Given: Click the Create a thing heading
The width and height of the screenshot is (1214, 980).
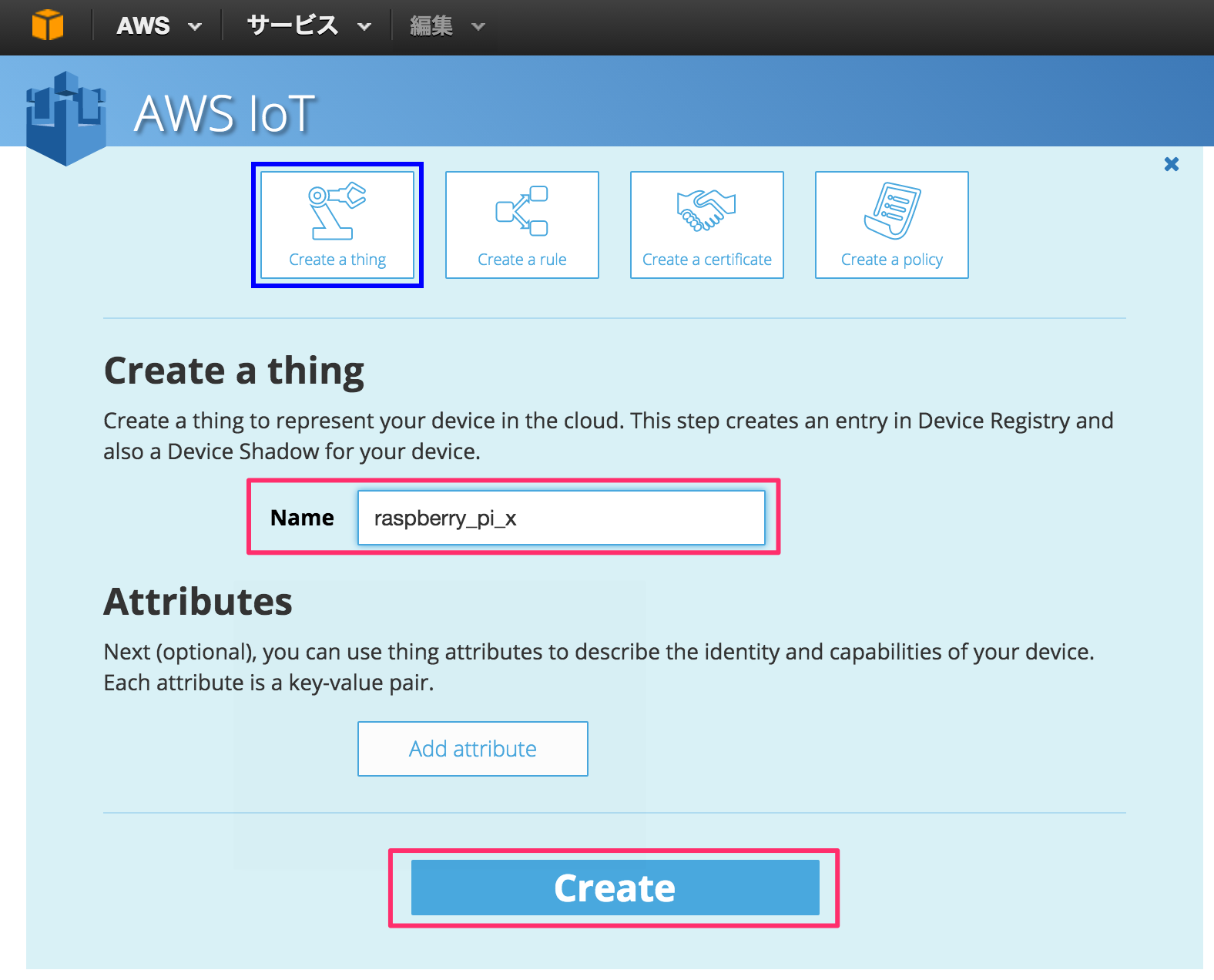Looking at the screenshot, I should point(234,371).
